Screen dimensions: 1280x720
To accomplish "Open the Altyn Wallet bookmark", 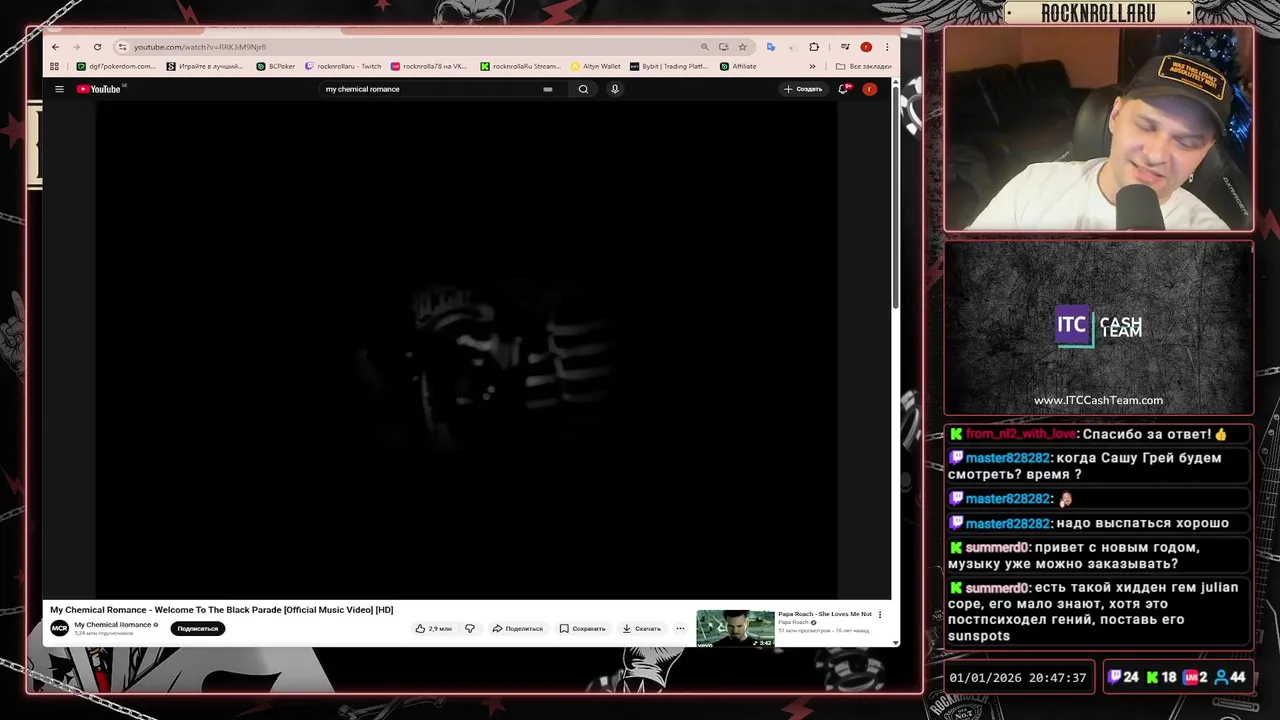I will click(596, 66).
